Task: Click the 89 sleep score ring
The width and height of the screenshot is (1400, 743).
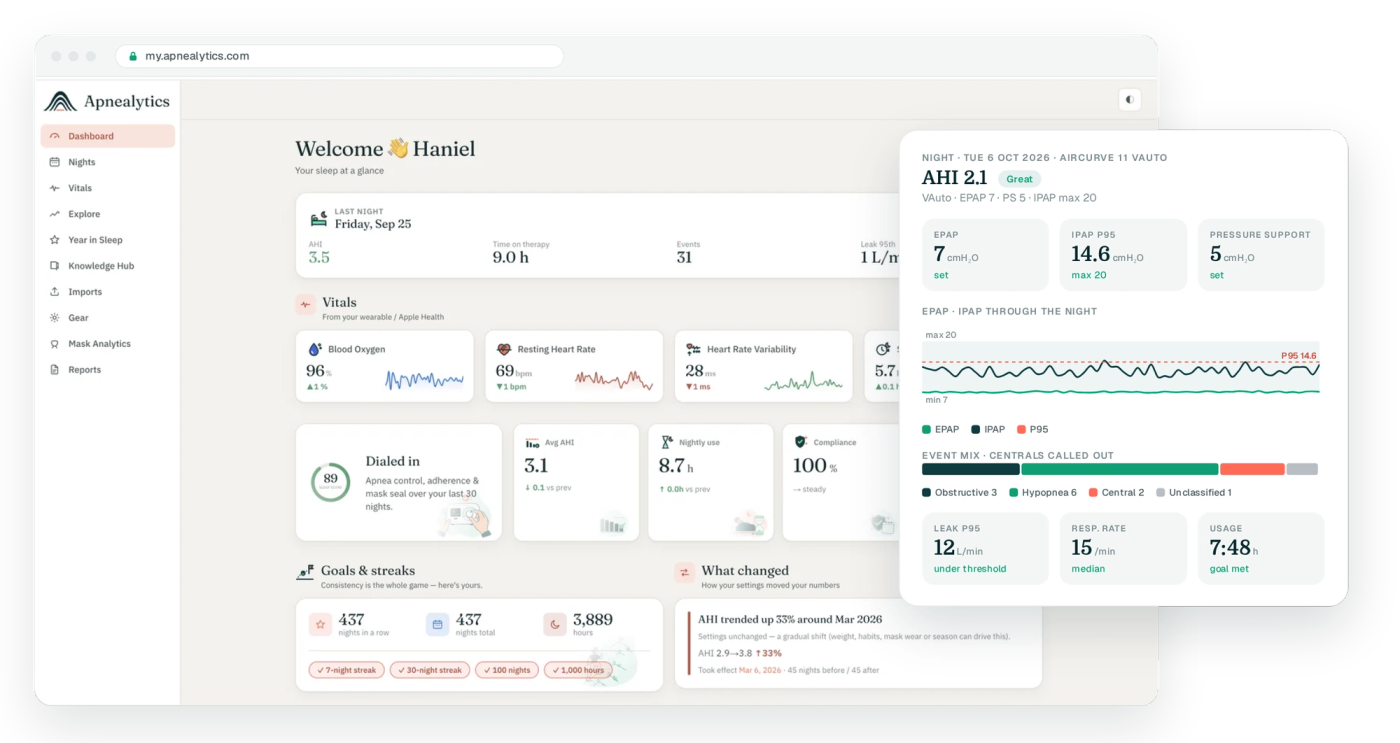Action: [x=330, y=481]
